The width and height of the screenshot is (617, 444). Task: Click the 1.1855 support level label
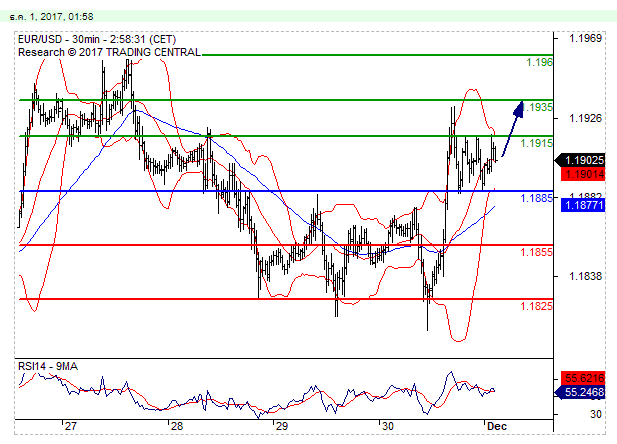point(537,252)
